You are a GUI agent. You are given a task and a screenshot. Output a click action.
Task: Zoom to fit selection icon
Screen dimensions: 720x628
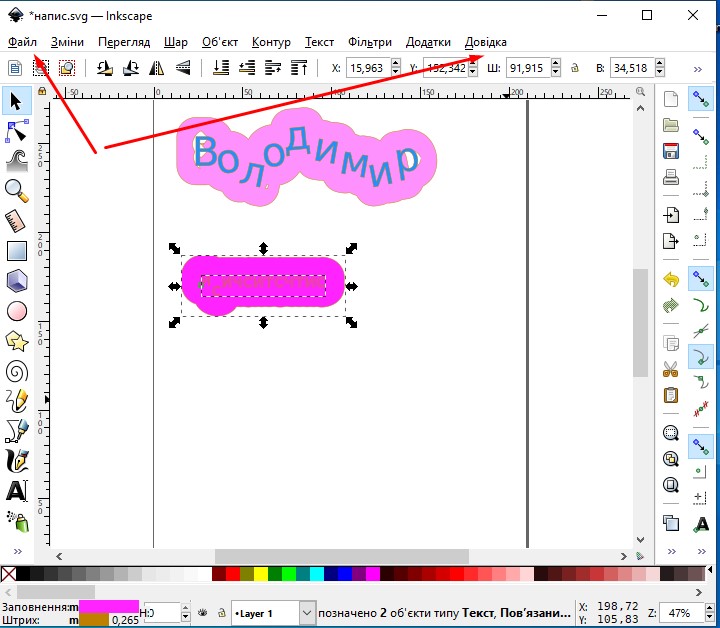pos(671,432)
